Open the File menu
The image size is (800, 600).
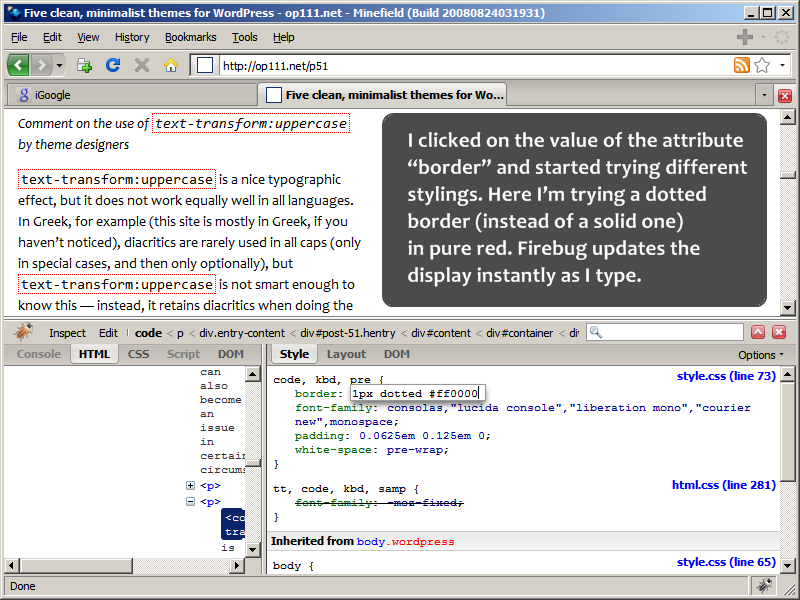pyautogui.click(x=19, y=37)
